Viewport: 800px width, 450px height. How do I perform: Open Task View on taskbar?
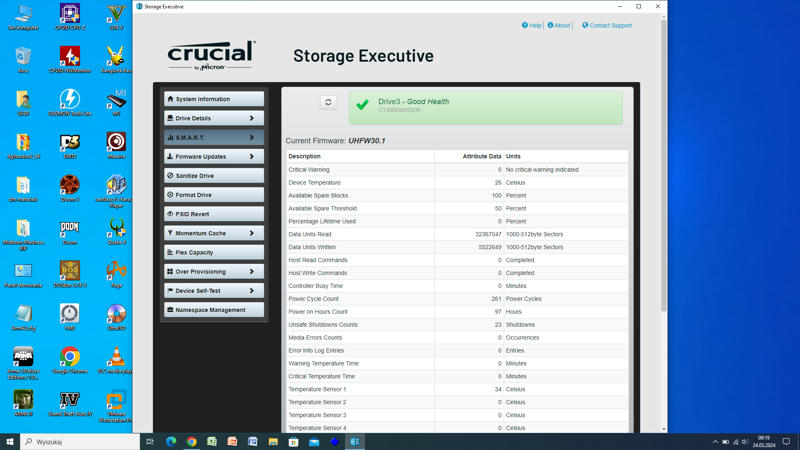[x=150, y=442]
